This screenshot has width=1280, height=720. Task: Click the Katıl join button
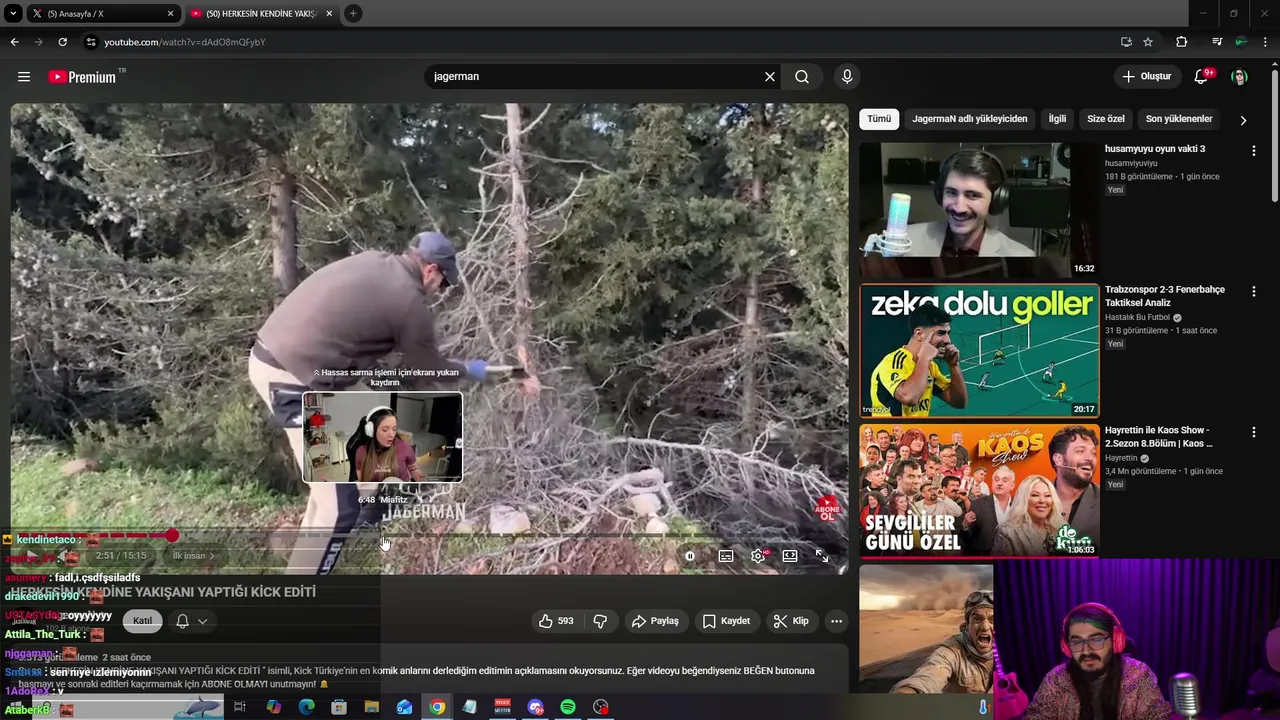143,621
